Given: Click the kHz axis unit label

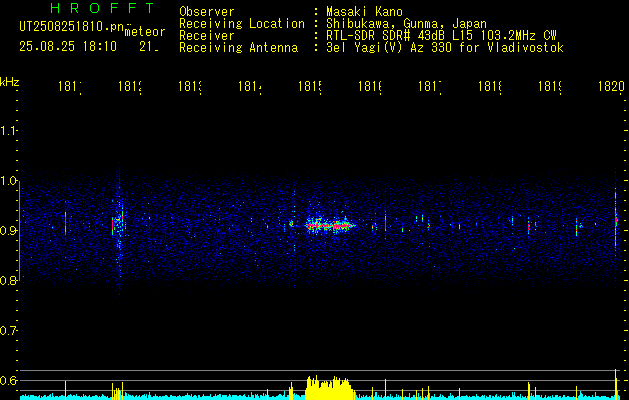Looking at the screenshot, I should (x=10, y=82).
